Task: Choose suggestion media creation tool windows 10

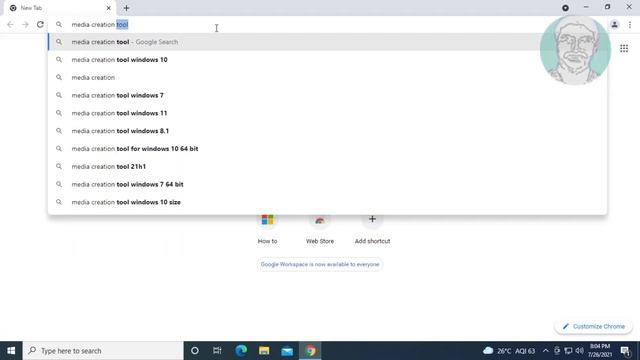Action: (327, 60)
